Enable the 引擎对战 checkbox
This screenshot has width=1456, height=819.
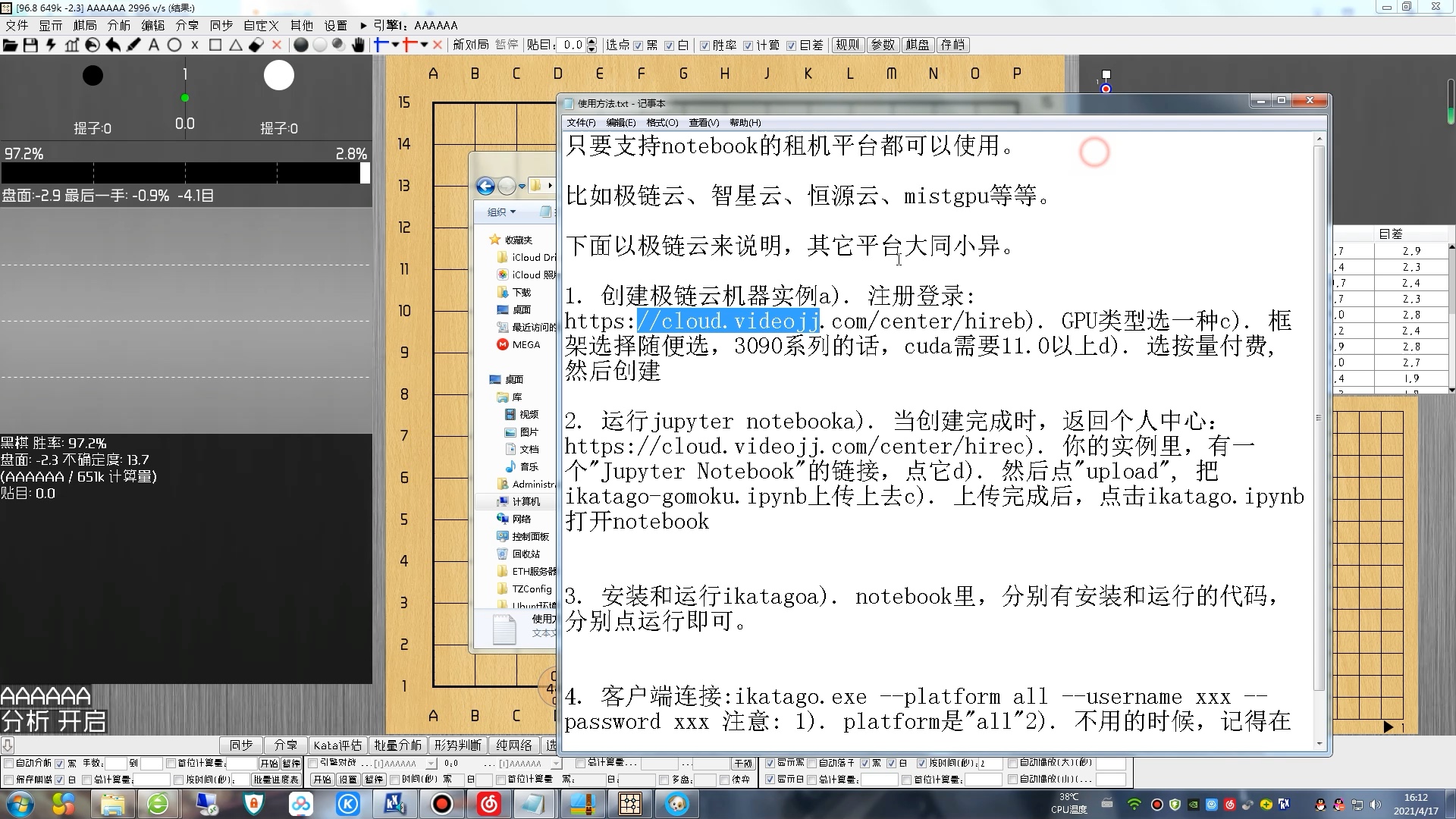[x=313, y=763]
